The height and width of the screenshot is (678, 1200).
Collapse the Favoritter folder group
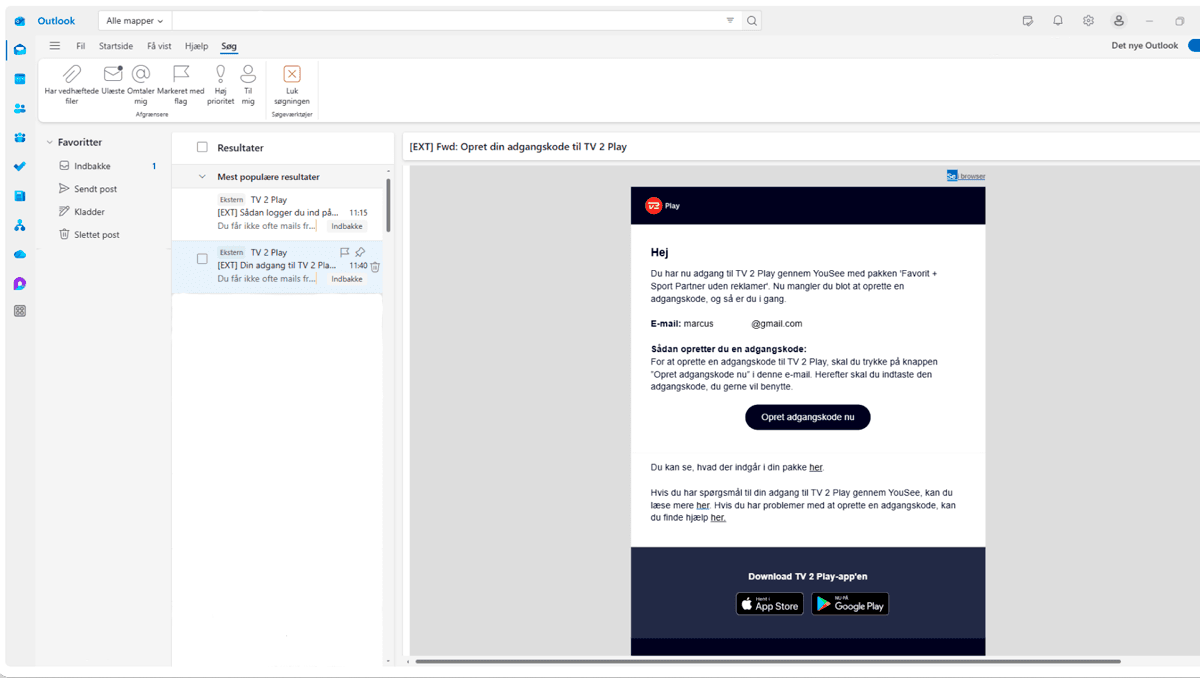(x=49, y=142)
